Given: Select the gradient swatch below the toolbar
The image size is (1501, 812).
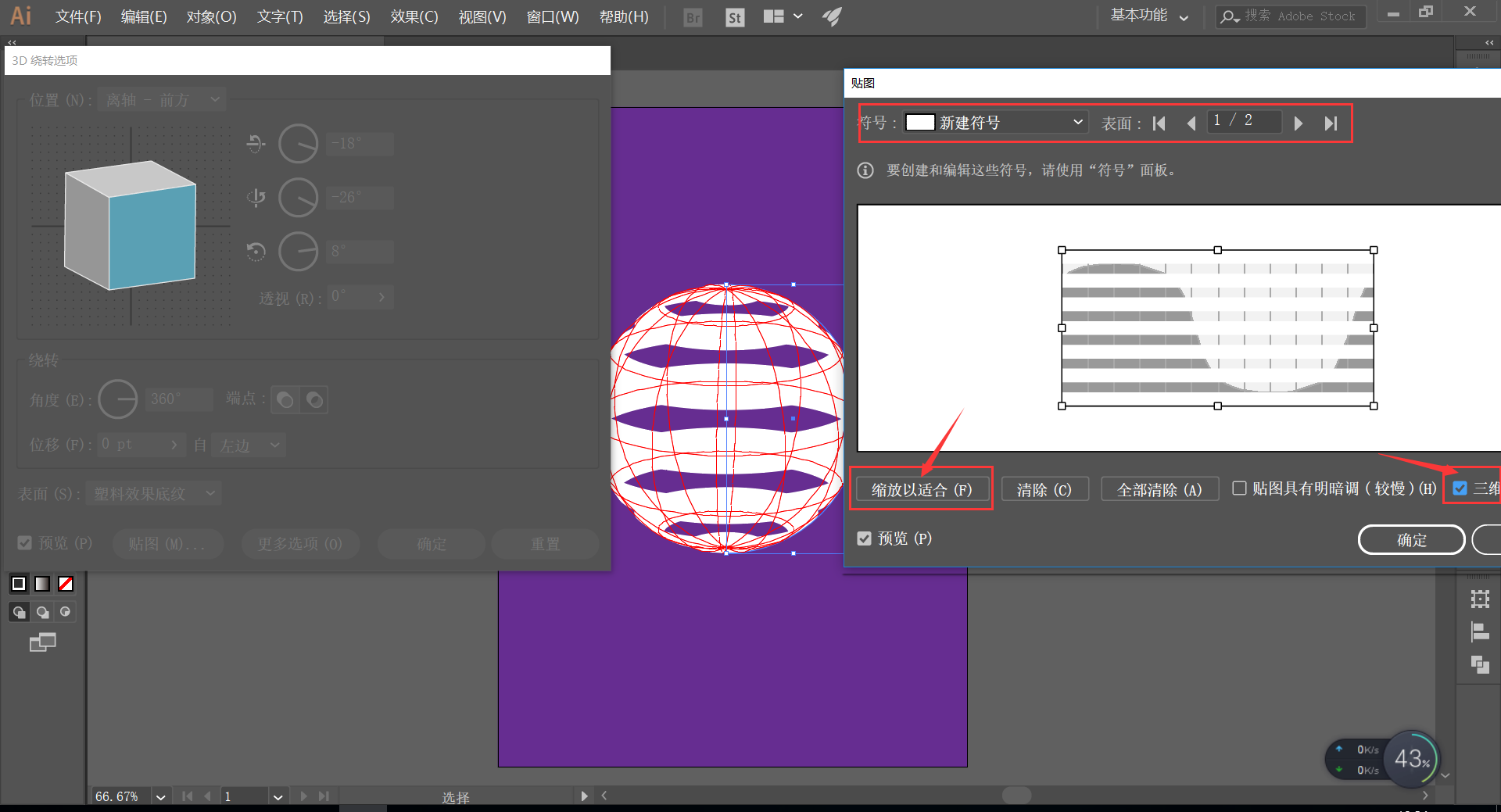Looking at the screenshot, I should pos(42,584).
